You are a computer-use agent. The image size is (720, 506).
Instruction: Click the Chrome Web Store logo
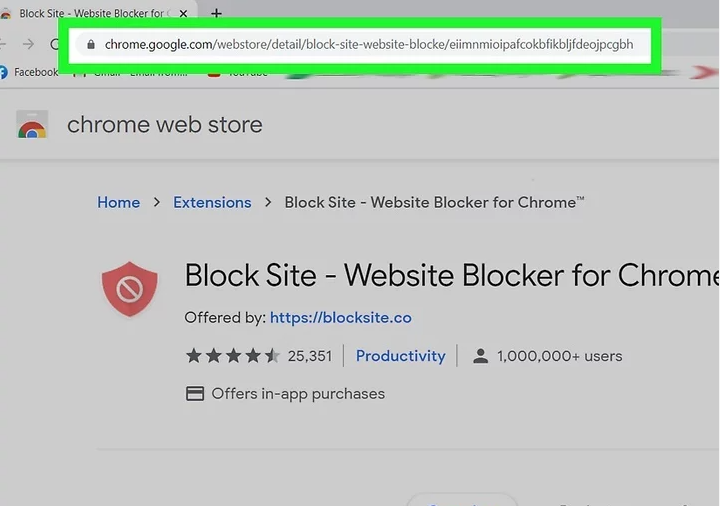point(32,126)
